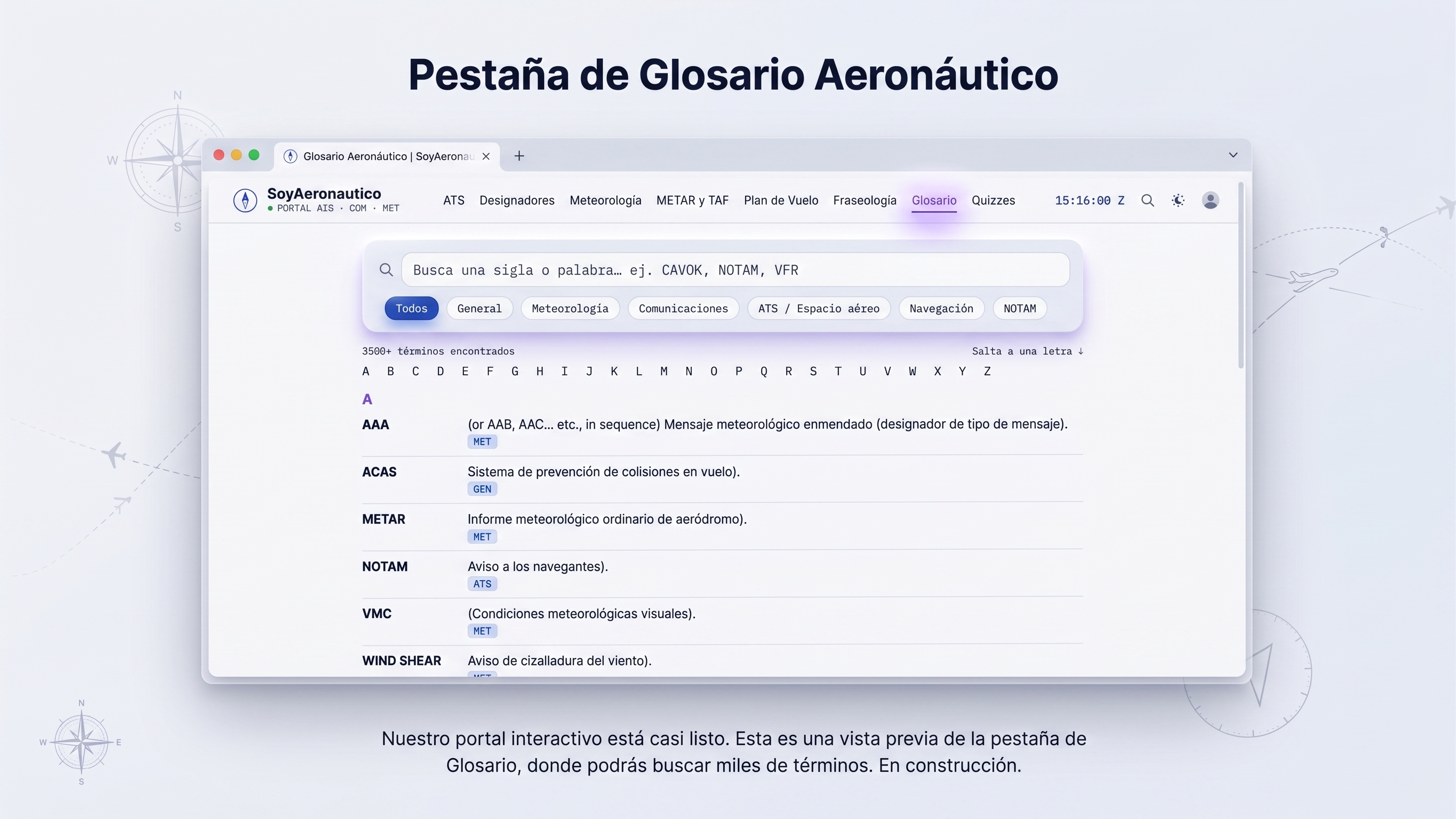Select the WIND SHEAR glossary term
Viewport: 1456px width, 819px height.
click(402, 661)
